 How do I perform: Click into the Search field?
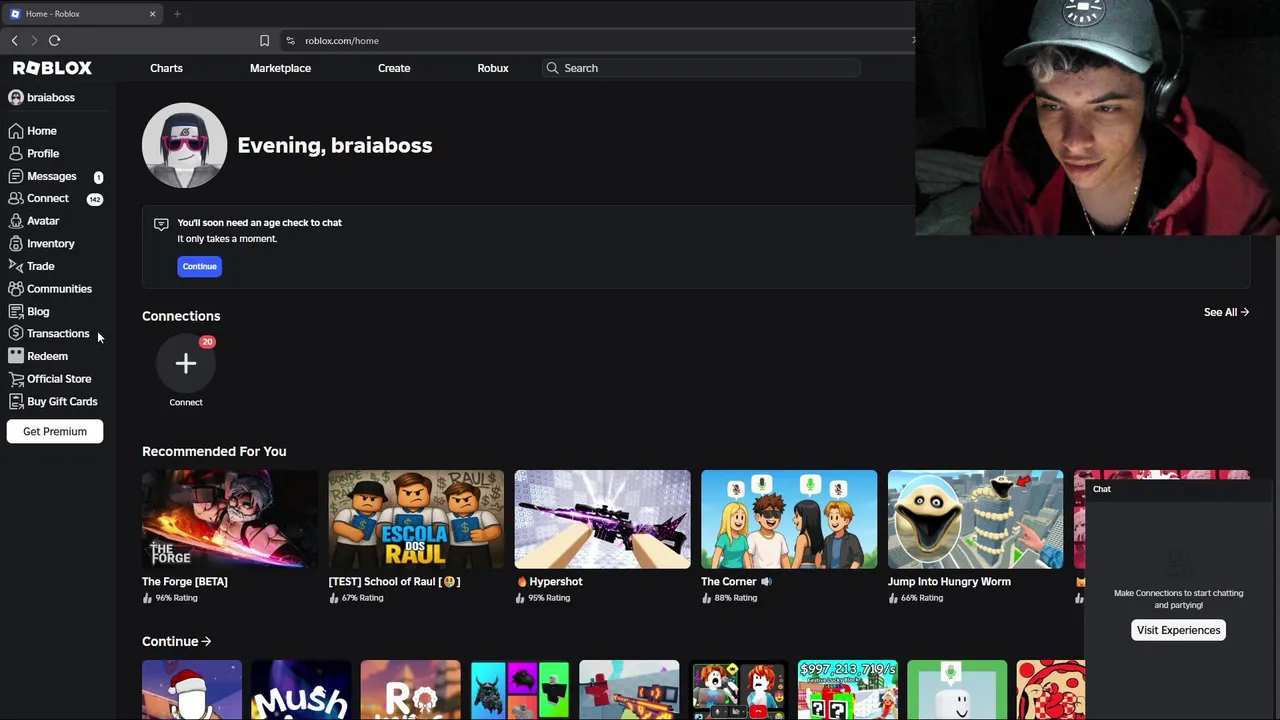tap(700, 68)
